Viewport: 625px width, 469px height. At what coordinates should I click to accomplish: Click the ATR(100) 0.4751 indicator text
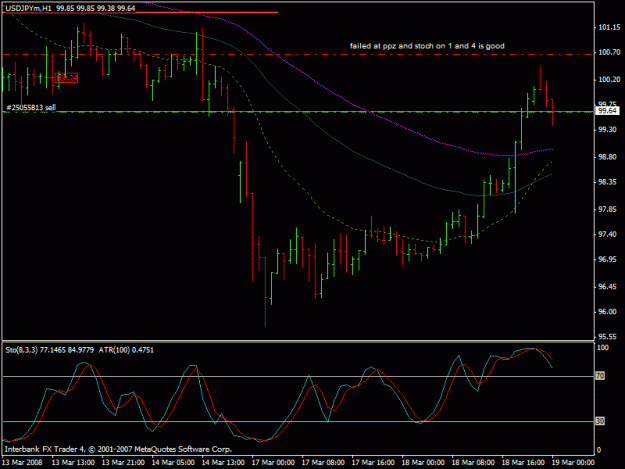pyautogui.click(x=126, y=350)
